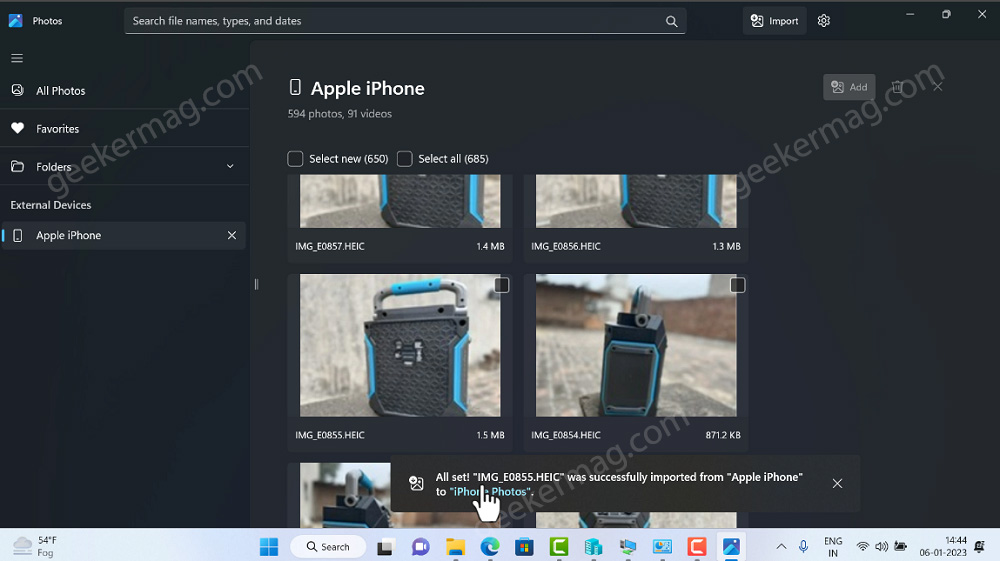Click the sidebar resize handle

coord(256,284)
